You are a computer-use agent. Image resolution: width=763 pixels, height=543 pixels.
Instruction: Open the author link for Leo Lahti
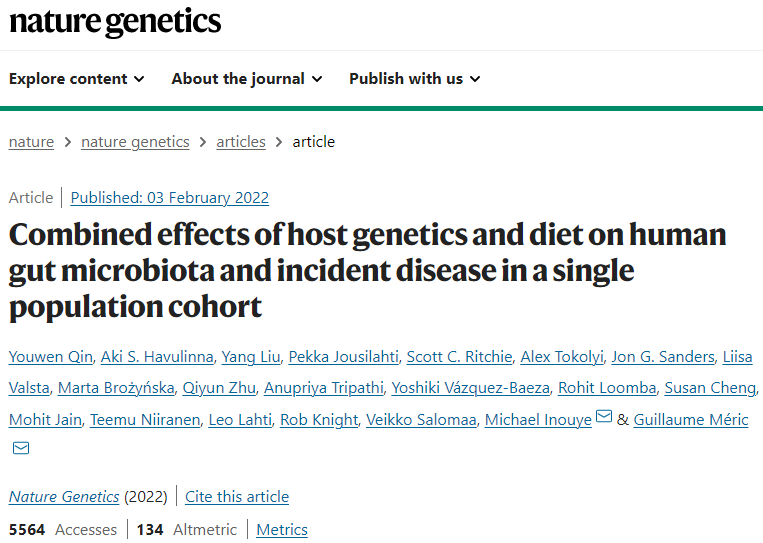click(x=240, y=420)
